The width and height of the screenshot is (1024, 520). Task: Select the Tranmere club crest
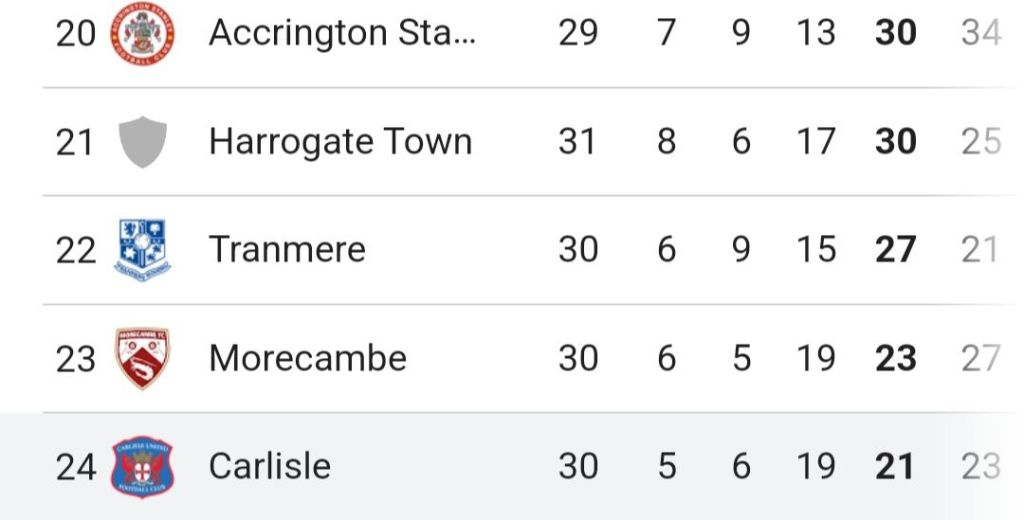point(143,249)
